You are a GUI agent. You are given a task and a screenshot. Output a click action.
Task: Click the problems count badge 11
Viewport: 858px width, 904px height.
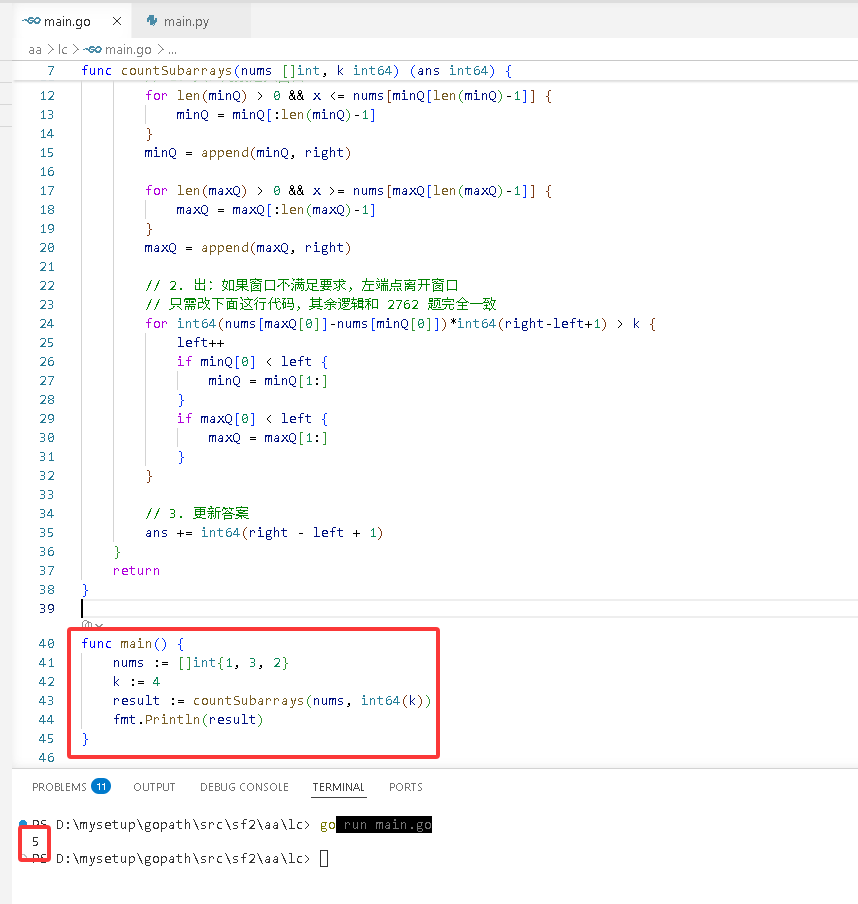(x=101, y=786)
